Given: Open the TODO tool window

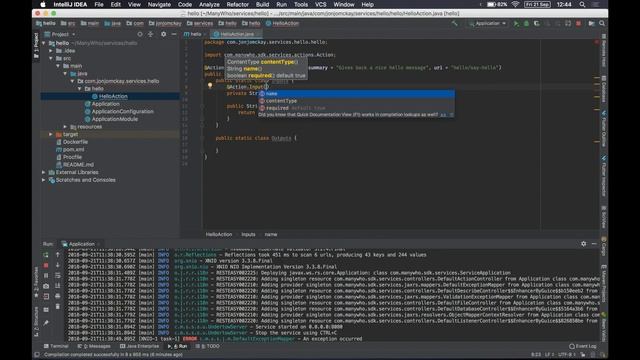Looking at the screenshot, I should (207, 346).
